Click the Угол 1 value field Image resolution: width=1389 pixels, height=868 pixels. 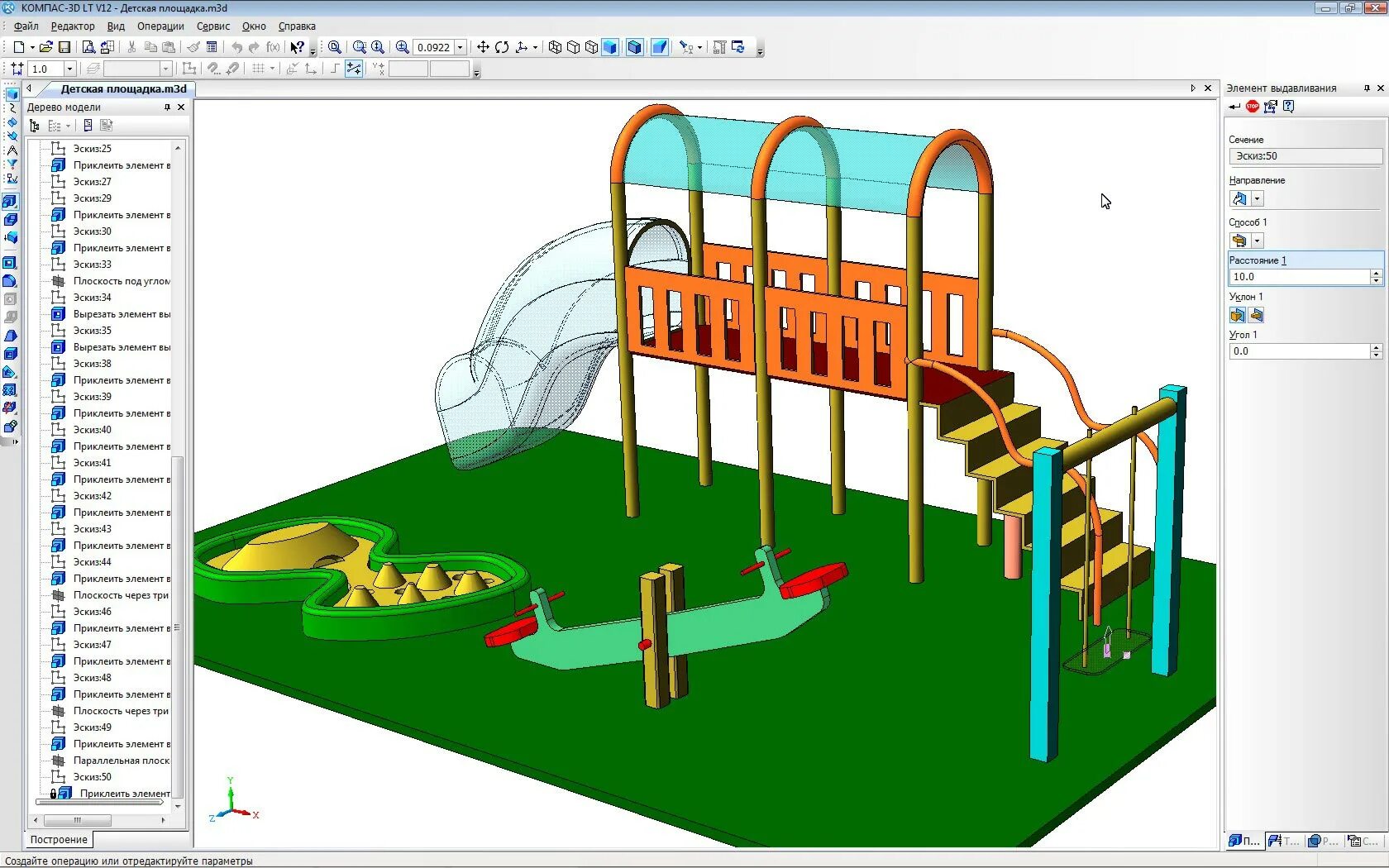click(x=1299, y=351)
